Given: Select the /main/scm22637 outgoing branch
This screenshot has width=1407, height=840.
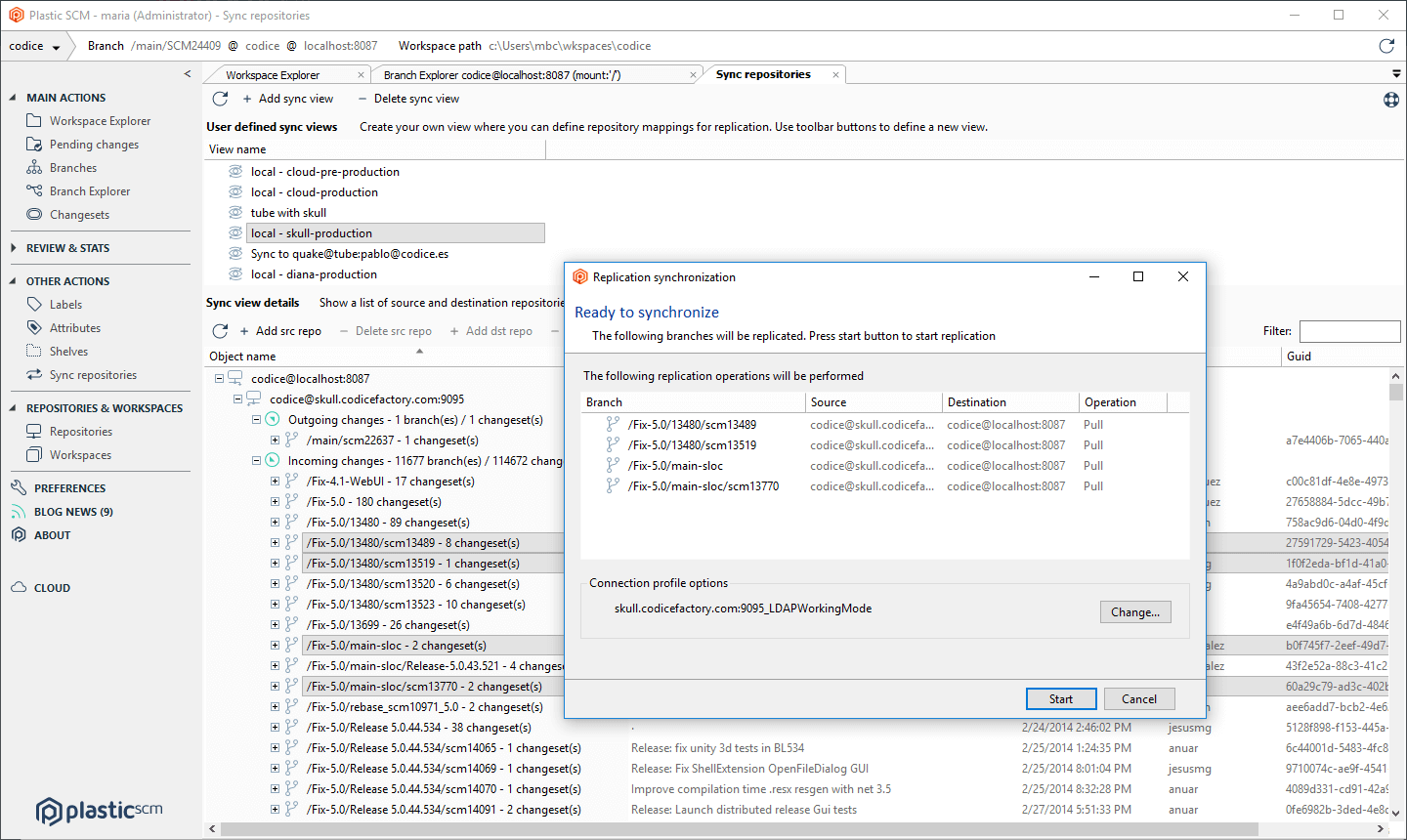Looking at the screenshot, I should pyautogui.click(x=392, y=441).
